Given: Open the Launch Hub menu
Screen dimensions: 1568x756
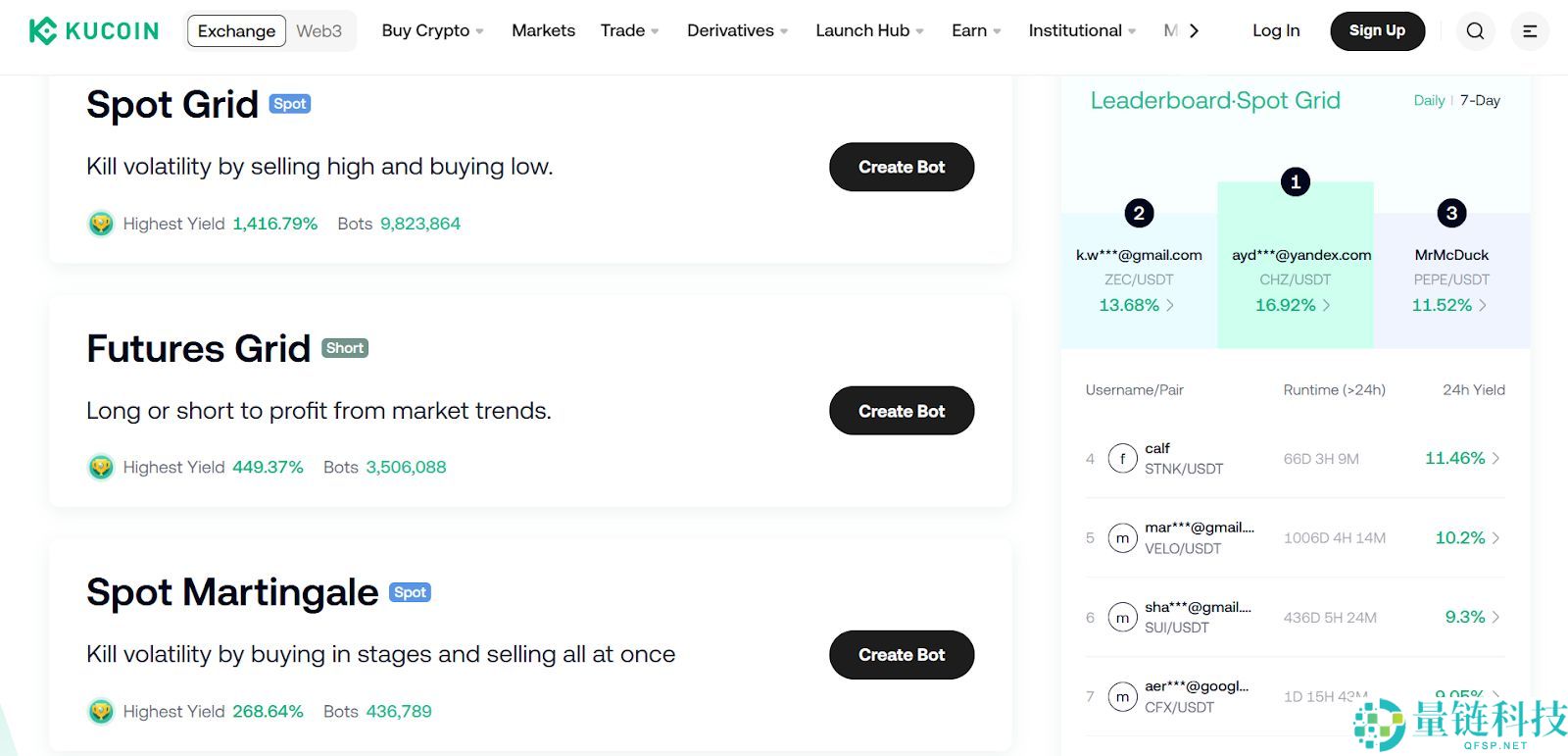Looking at the screenshot, I should 869,30.
